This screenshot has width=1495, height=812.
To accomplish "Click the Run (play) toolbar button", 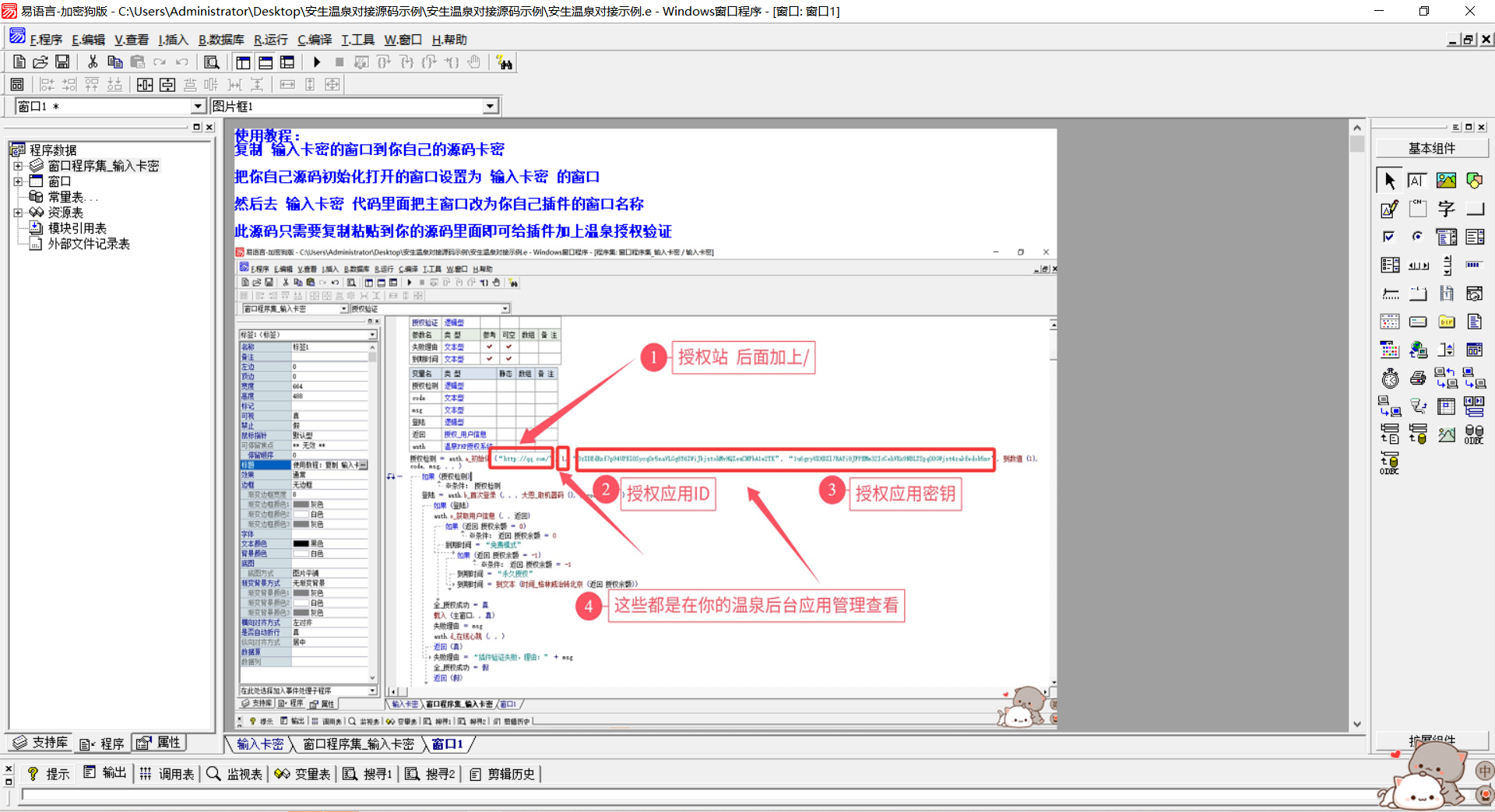I will coord(316,62).
